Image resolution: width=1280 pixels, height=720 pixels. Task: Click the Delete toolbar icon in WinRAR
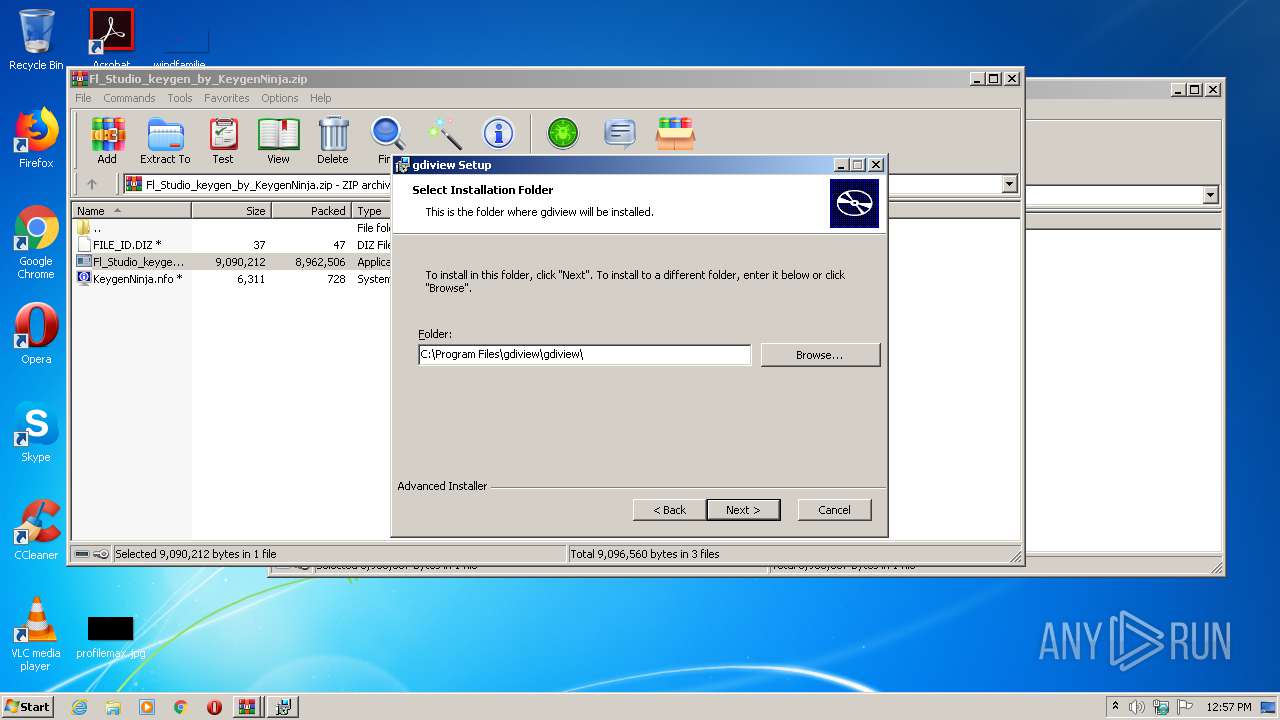click(x=333, y=140)
